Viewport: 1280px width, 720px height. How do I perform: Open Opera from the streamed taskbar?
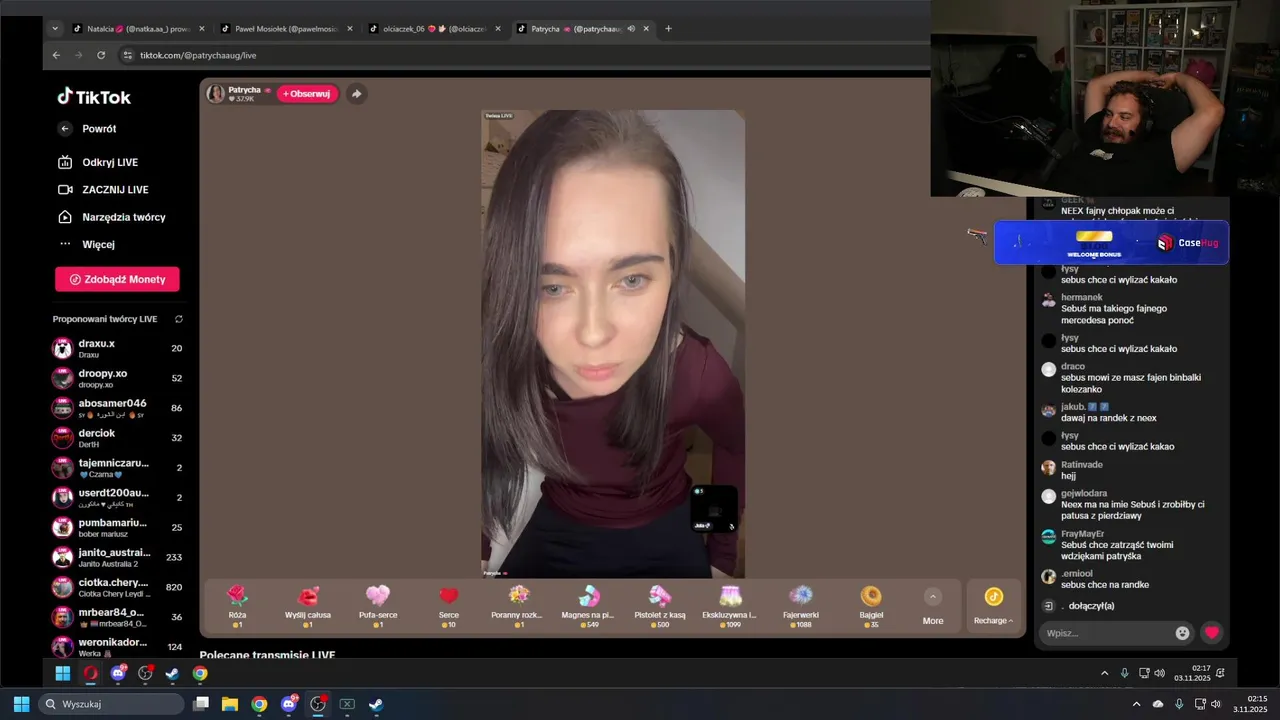click(x=91, y=673)
